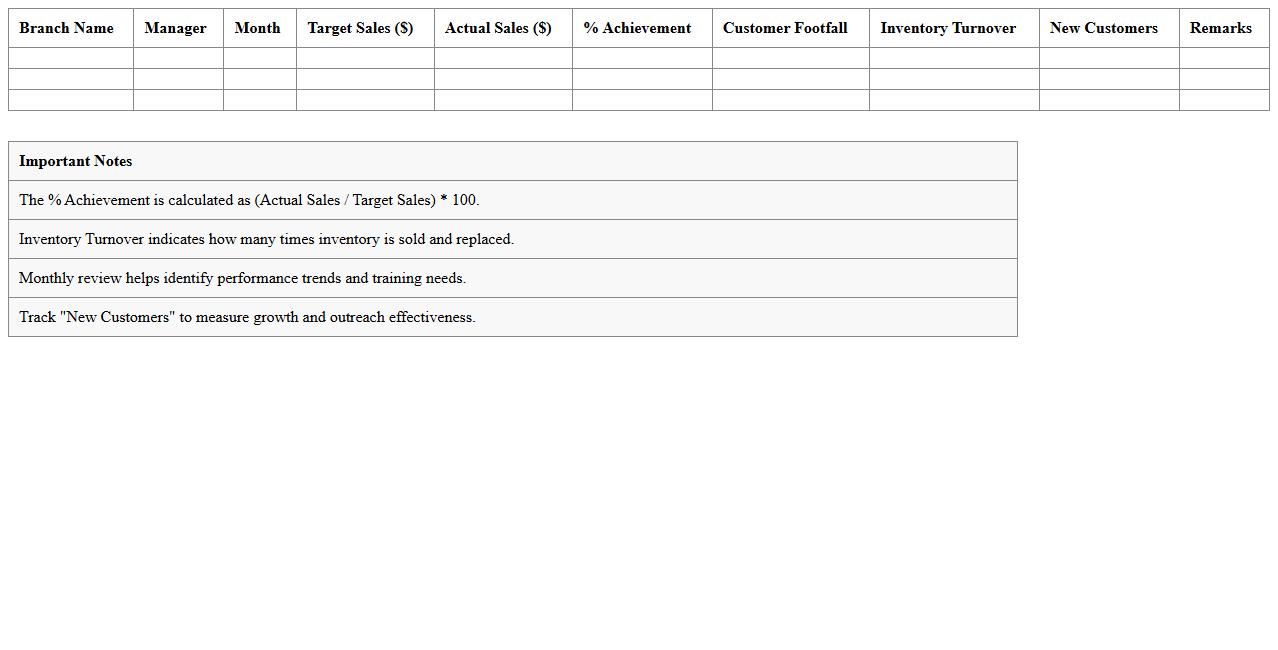Click the Actual Sales ($) header

(498, 28)
